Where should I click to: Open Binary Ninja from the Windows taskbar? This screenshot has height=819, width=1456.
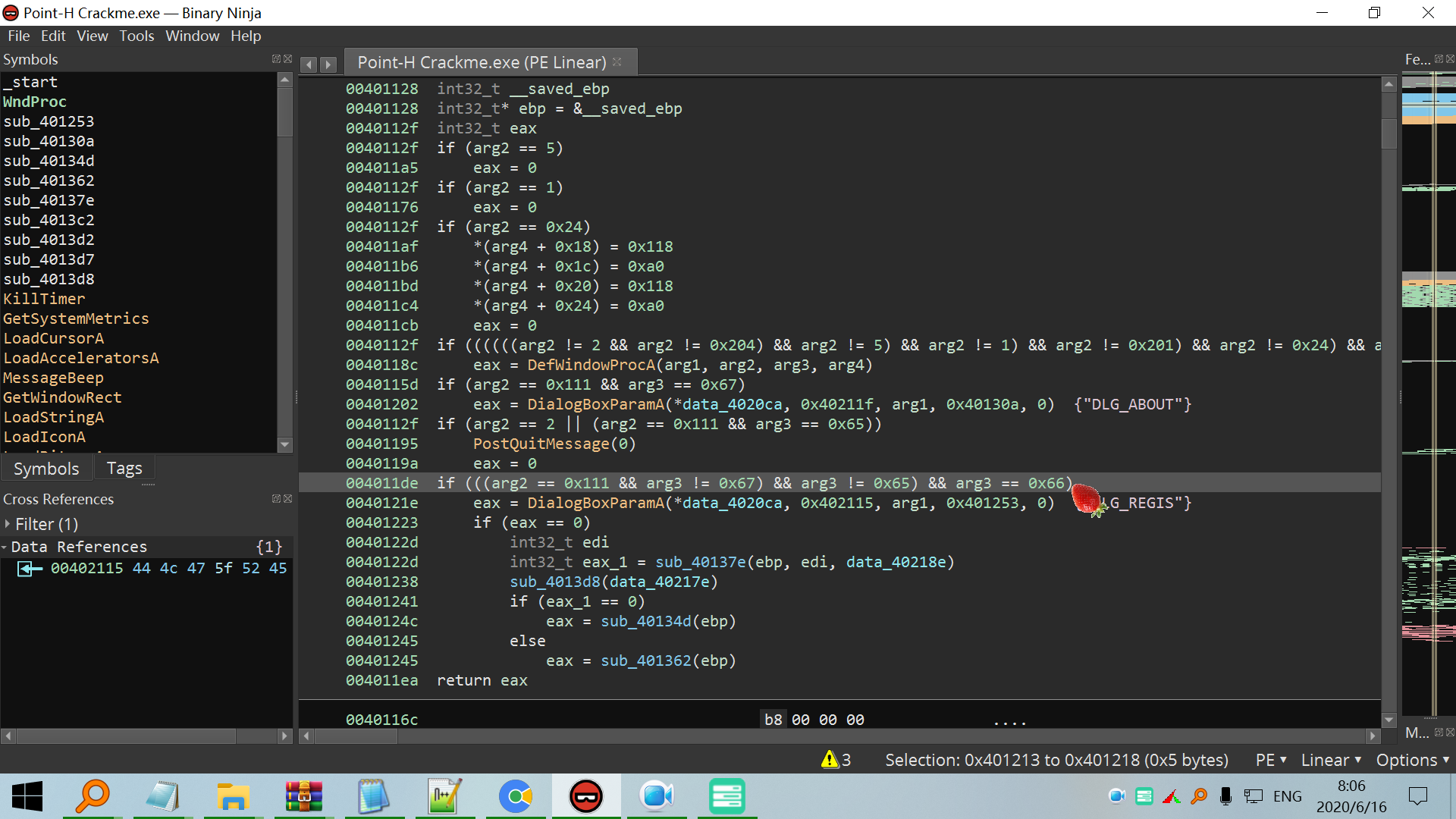pyautogui.click(x=585, y=796)
